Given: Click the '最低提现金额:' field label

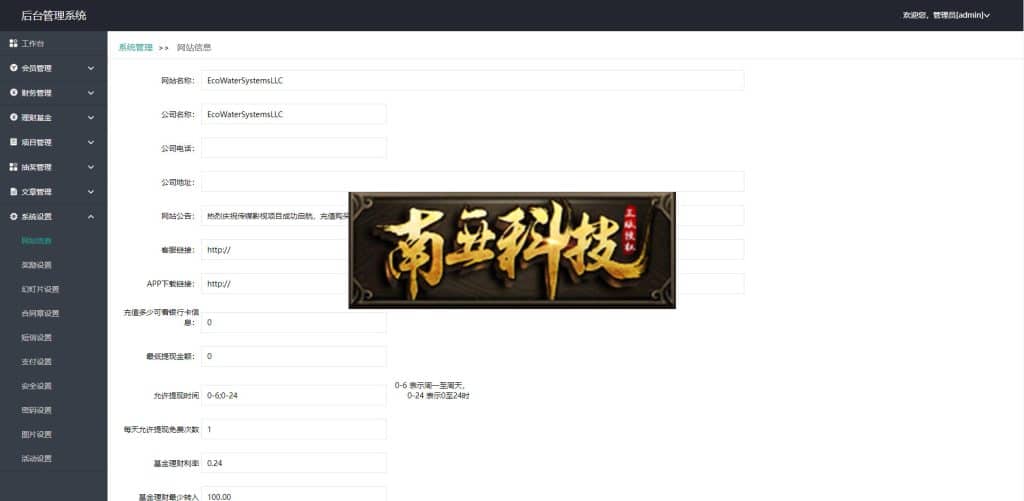Looking at the screenshot, I should (x=171, y=356).
